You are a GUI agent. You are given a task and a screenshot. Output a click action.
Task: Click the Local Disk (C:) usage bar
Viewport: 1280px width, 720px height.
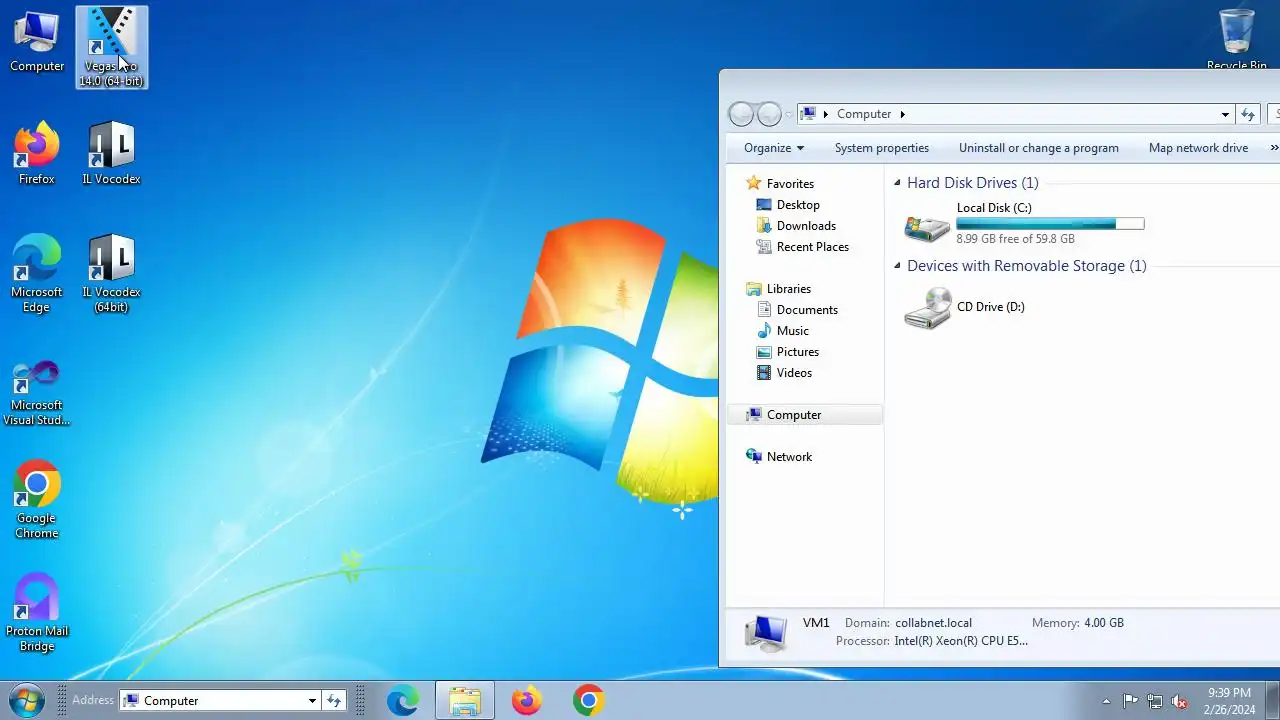pyautogui.click(x=1050, y=224)
